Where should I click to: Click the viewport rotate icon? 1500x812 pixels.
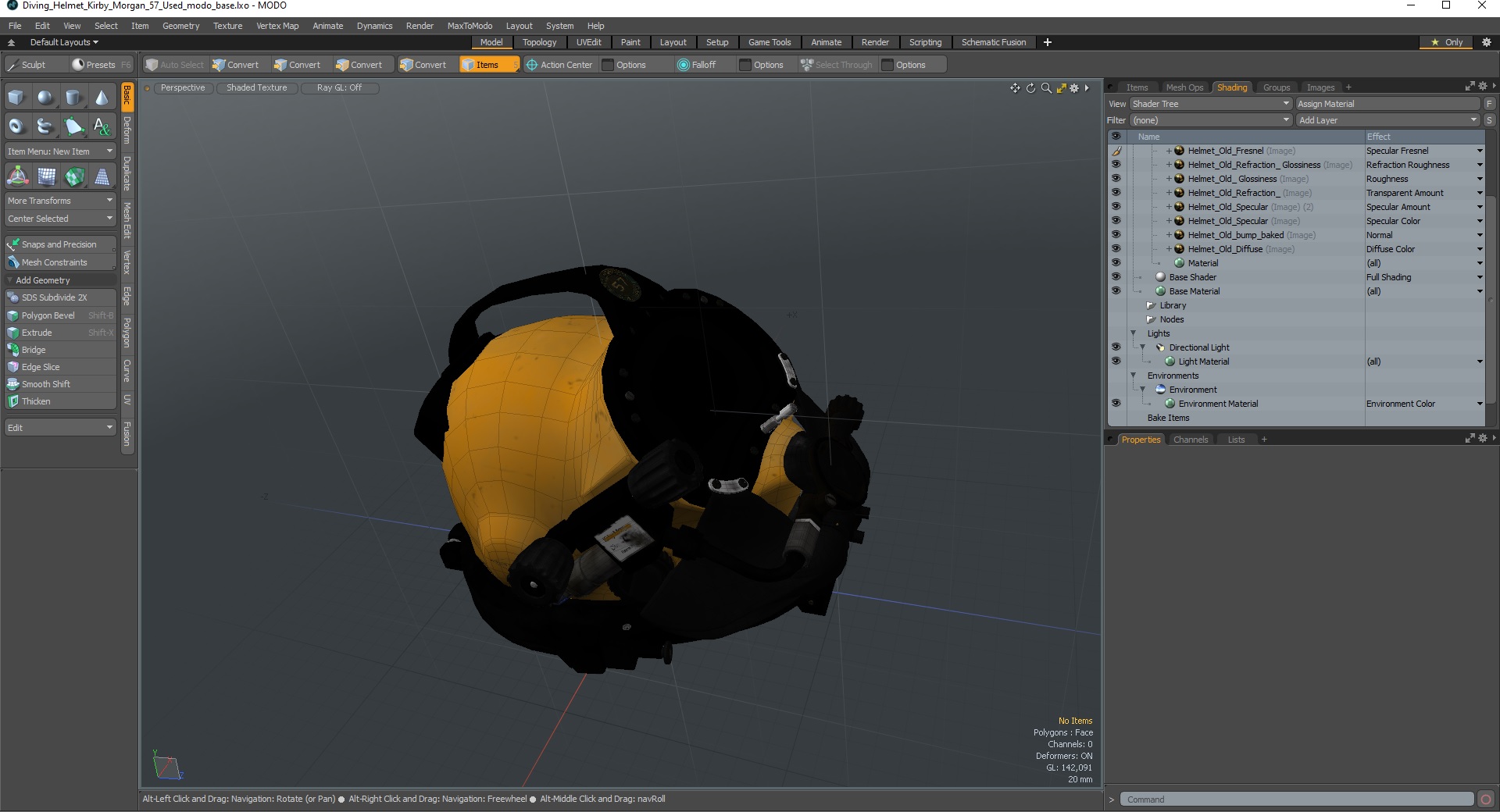(1030, 88)
